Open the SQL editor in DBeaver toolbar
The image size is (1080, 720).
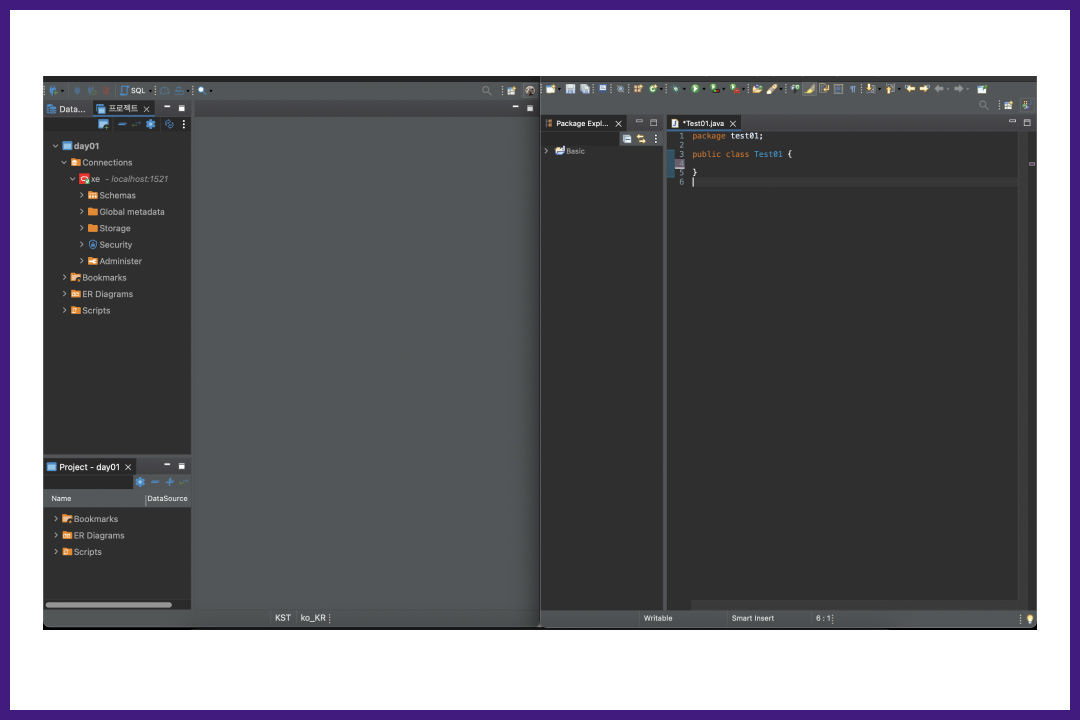(133, 90)
